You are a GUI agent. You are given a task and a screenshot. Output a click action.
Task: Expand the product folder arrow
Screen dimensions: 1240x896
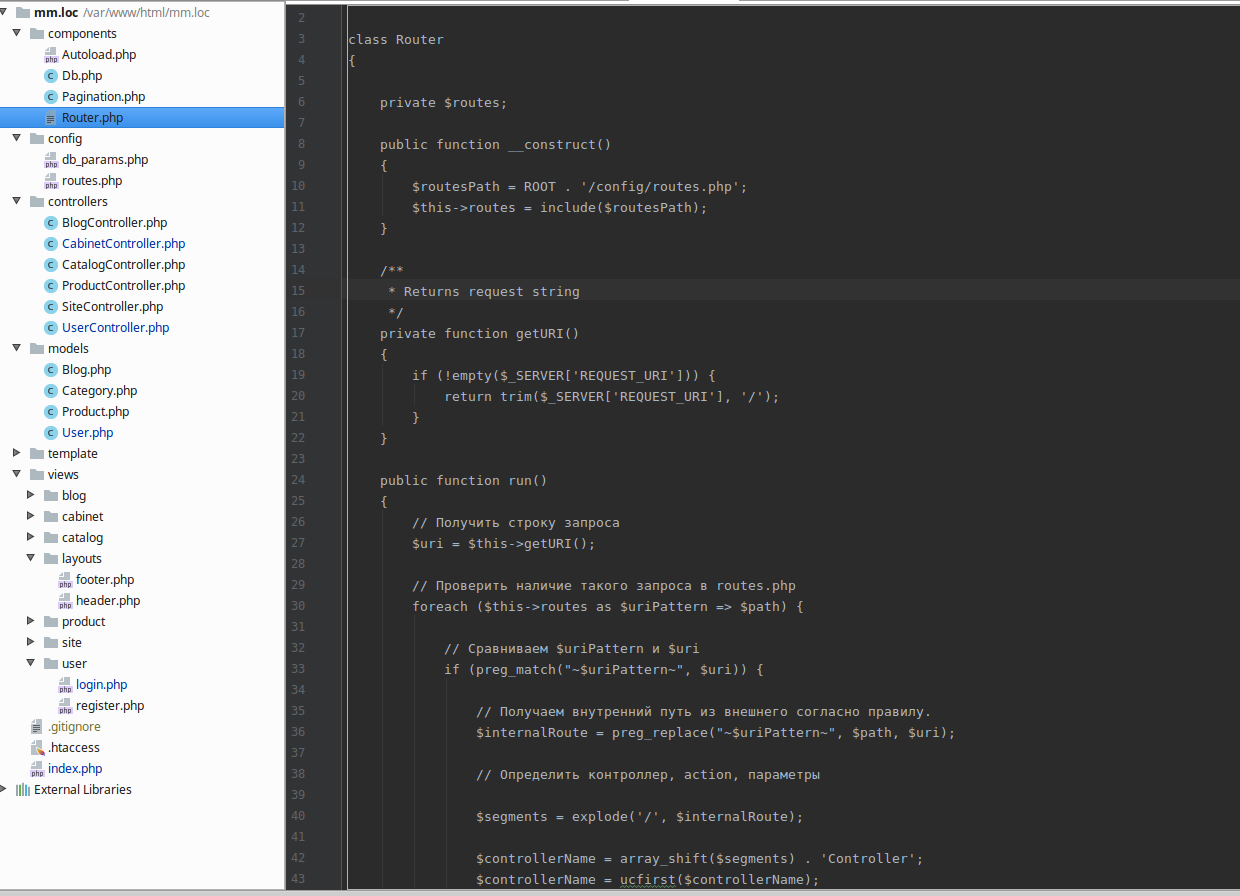pyautogui.click(x=30, y=622)
